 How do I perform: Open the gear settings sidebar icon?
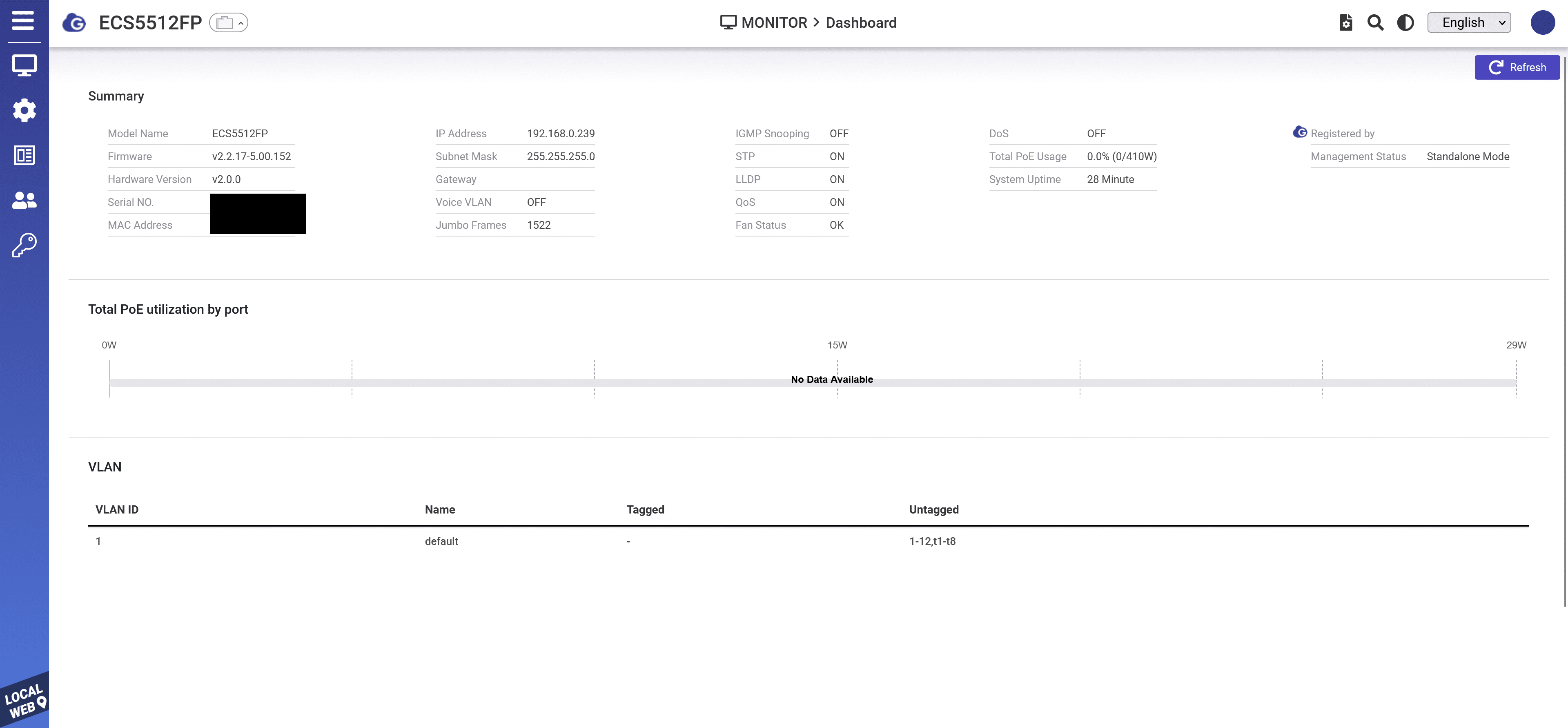tap(24, 110)
